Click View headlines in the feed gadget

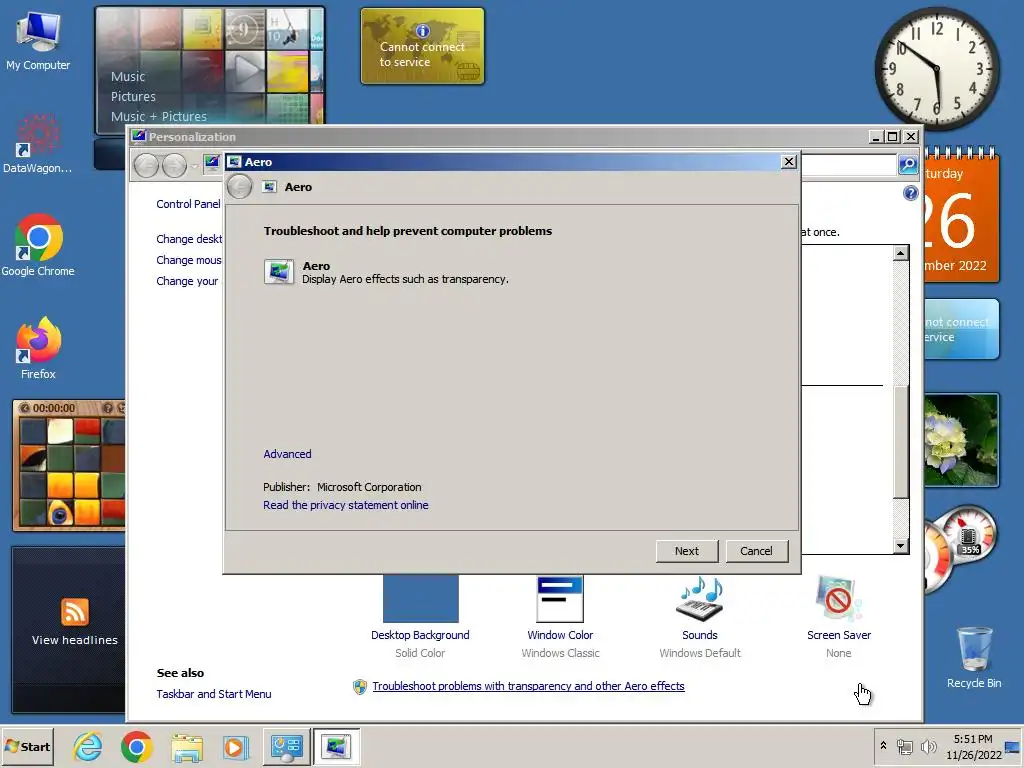[x=74, y=640]
